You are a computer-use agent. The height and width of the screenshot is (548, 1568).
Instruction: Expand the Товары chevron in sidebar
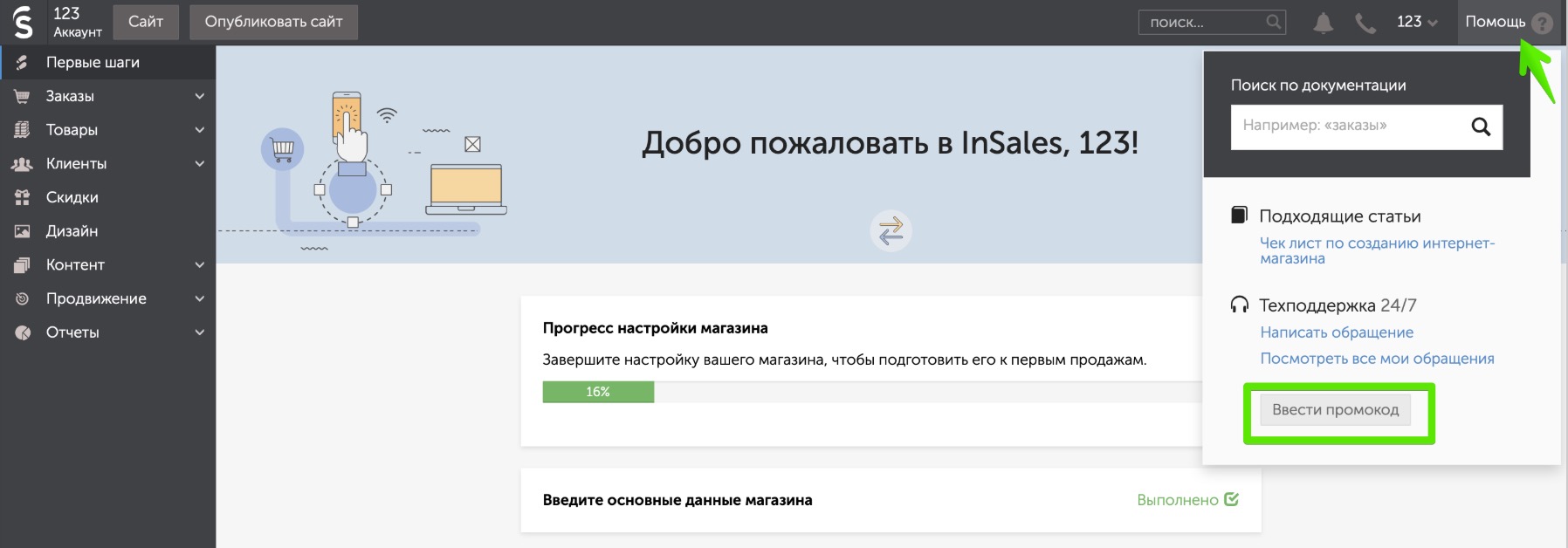click(x=199, y=130)
